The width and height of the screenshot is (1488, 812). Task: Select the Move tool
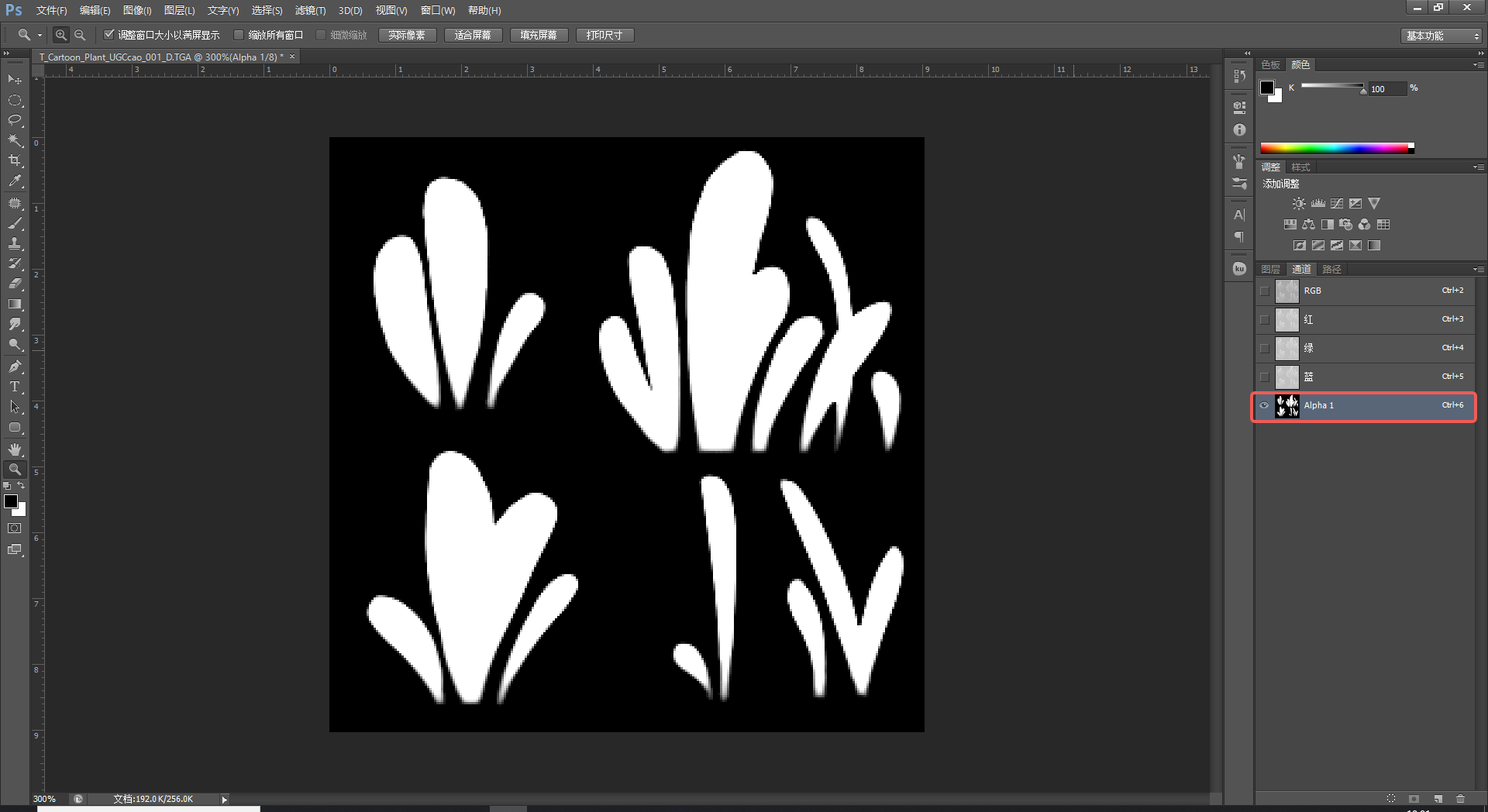click(x=15, y=80)
